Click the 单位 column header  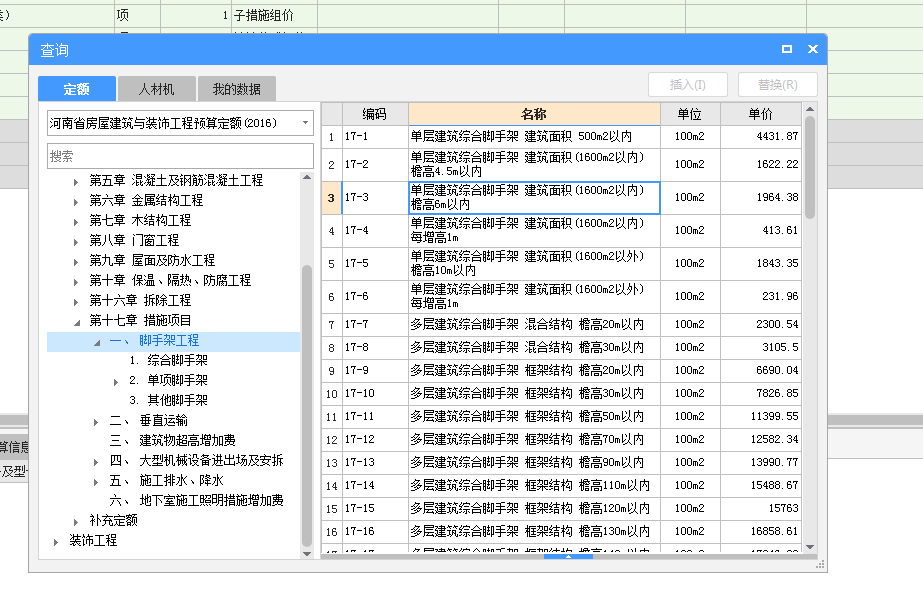coord(690,114)
